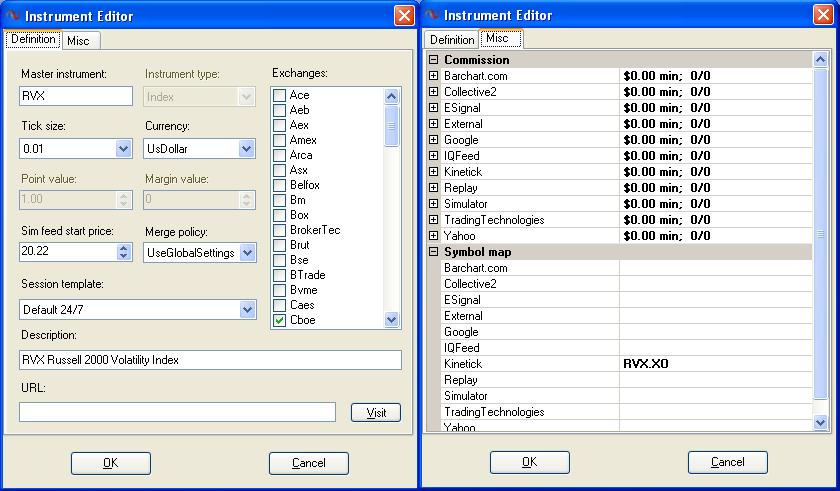Viewport: 840px width, 491px height.
Task: Open the Currency dropdown list
Action: (246, 148)
